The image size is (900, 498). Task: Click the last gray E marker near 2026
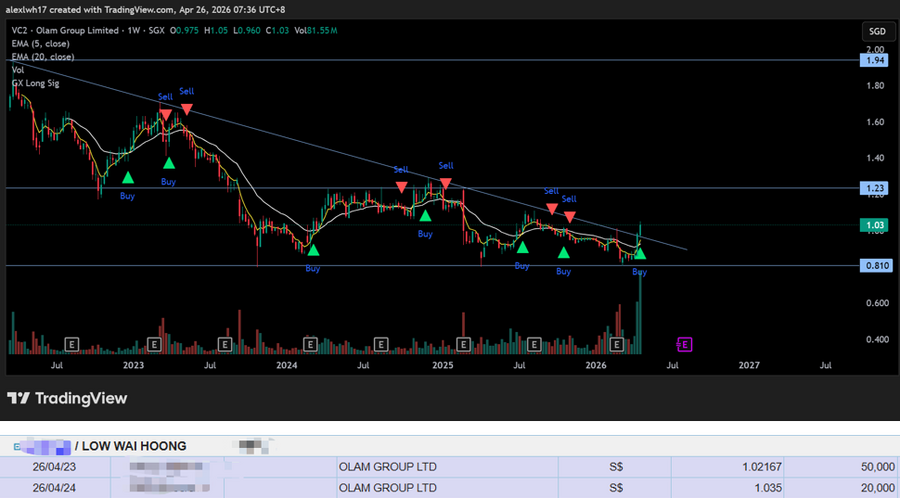point(618,344)
